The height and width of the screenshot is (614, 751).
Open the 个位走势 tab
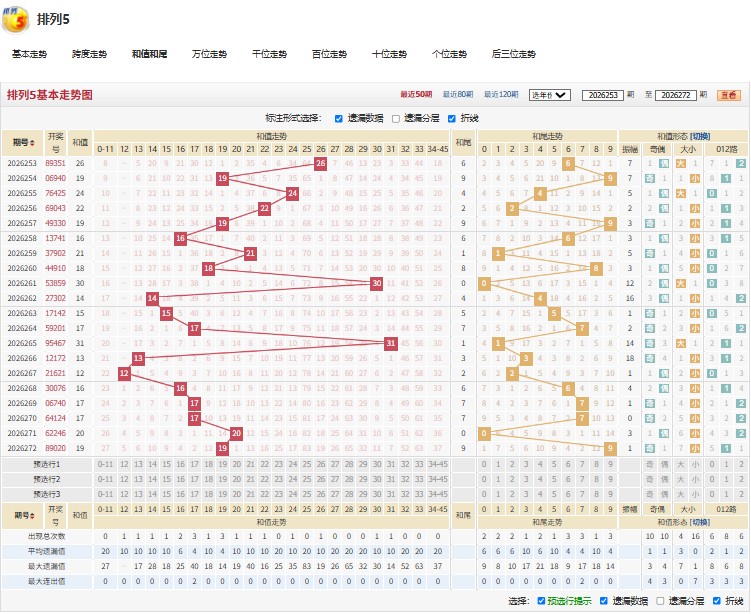pyautogui.click(x=449, y=54)
